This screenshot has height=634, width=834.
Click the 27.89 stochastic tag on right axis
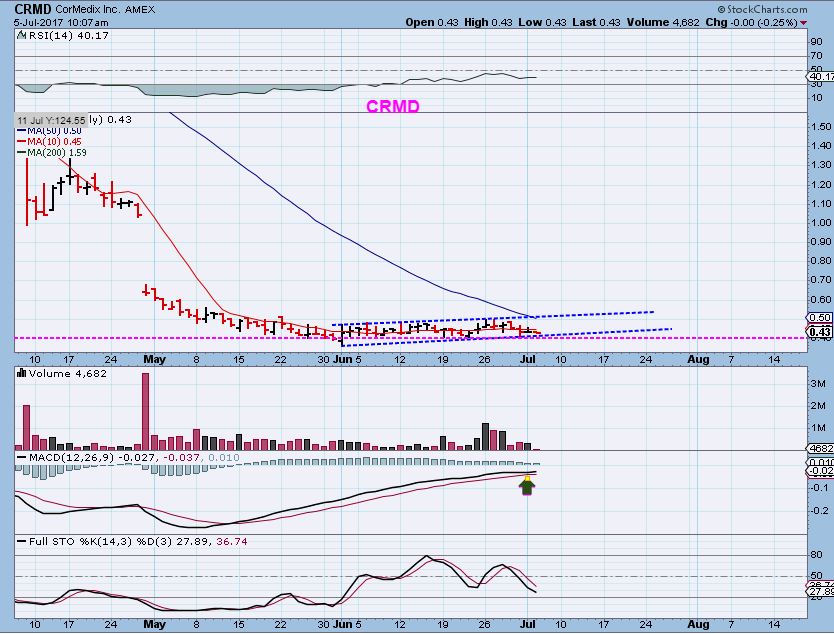click(821, 591)
